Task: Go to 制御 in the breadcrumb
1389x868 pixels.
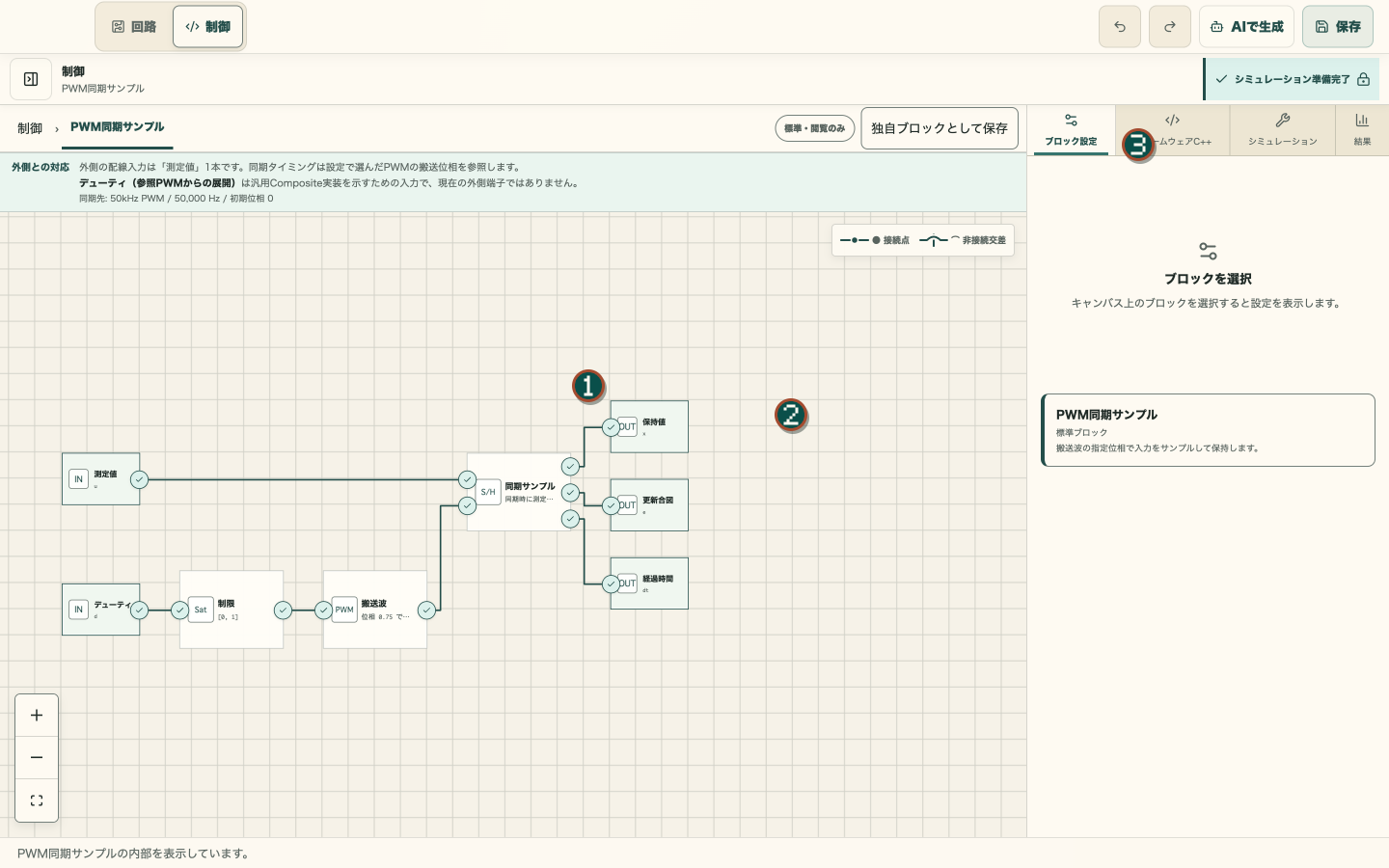Action: point(30,128)
